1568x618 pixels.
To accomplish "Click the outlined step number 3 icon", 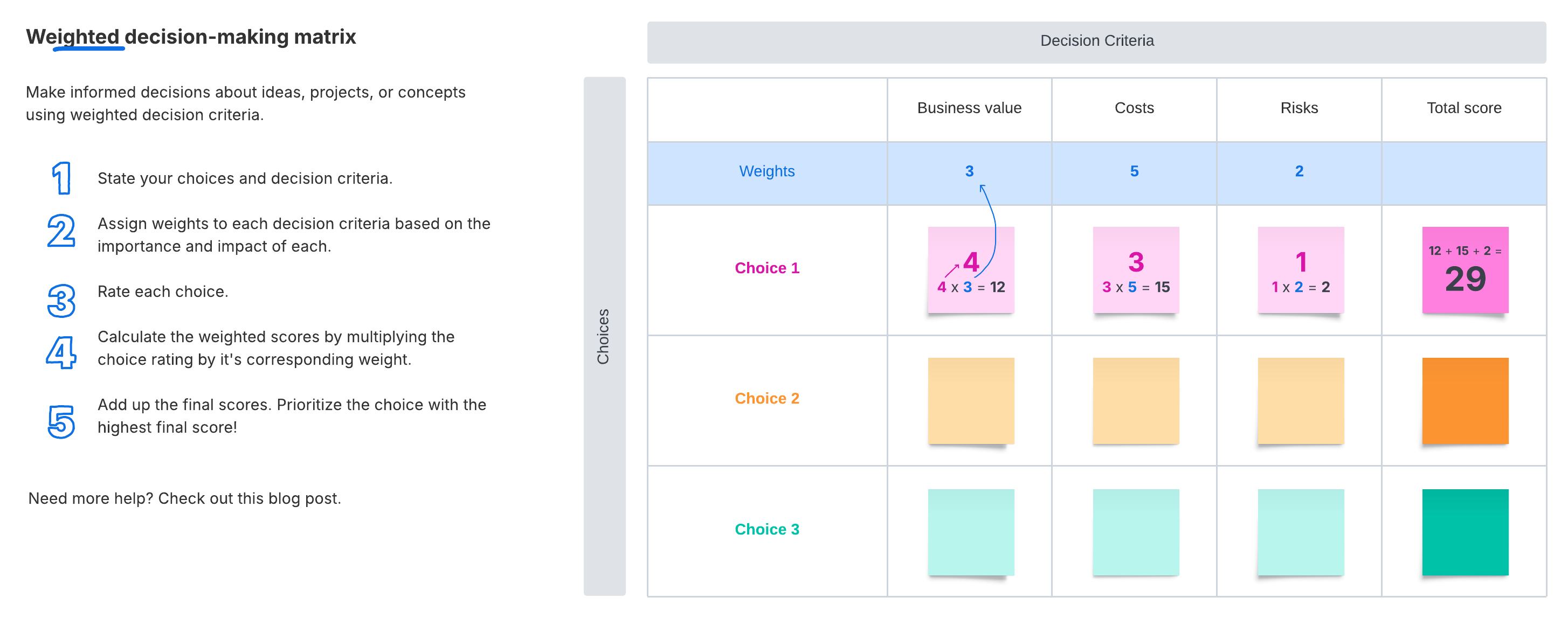I will tap(61, 301).
